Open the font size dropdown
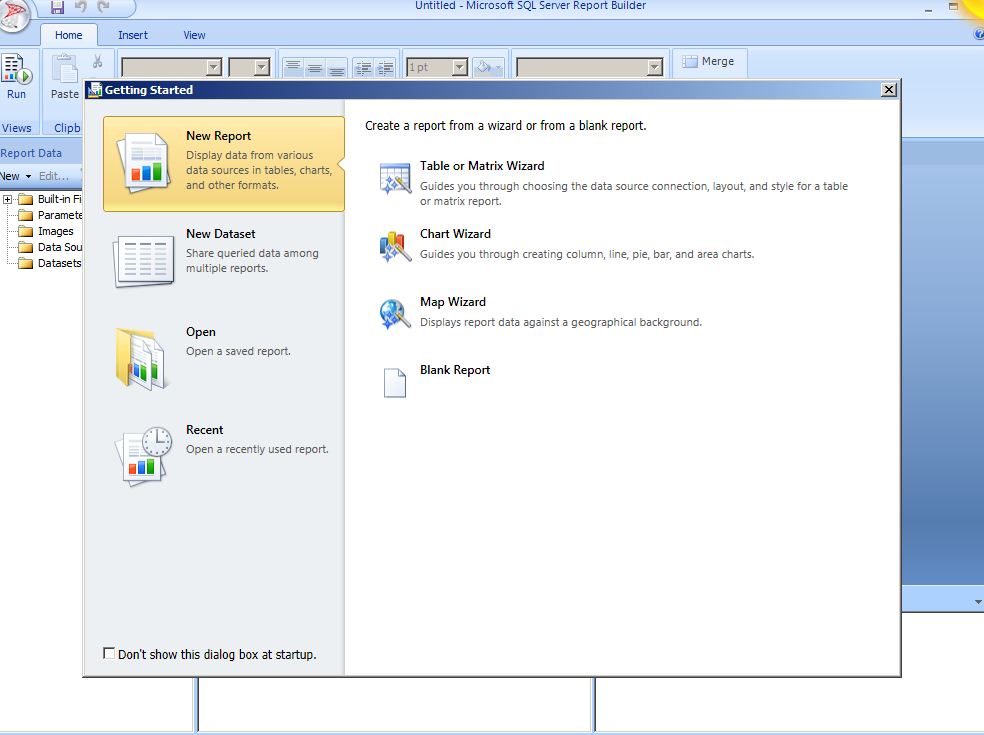The height and width of the screenshot is (735, 984). [x=262, y=67]
